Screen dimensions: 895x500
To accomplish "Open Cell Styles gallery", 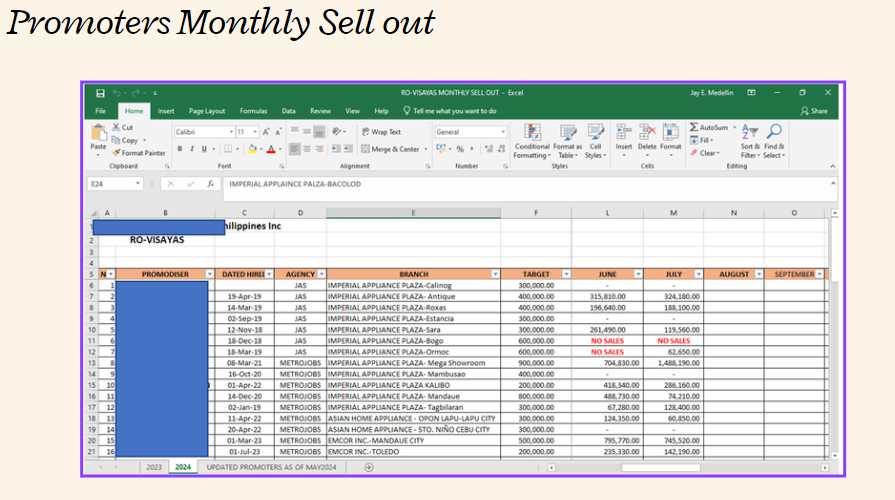I will pyautogui.click(x=595, y=142).
